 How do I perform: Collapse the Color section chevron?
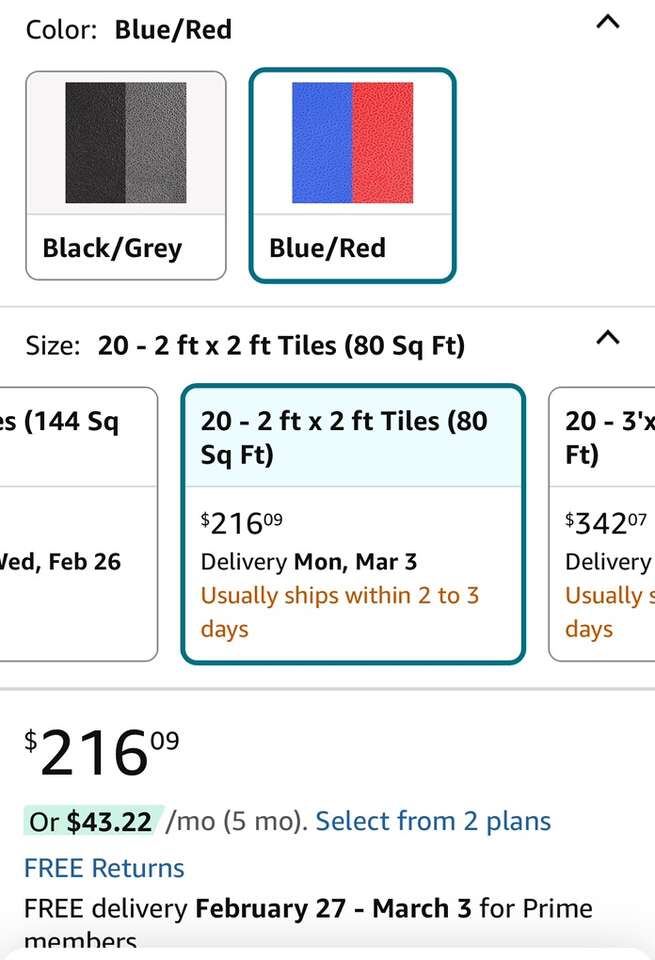pos(607,21)
